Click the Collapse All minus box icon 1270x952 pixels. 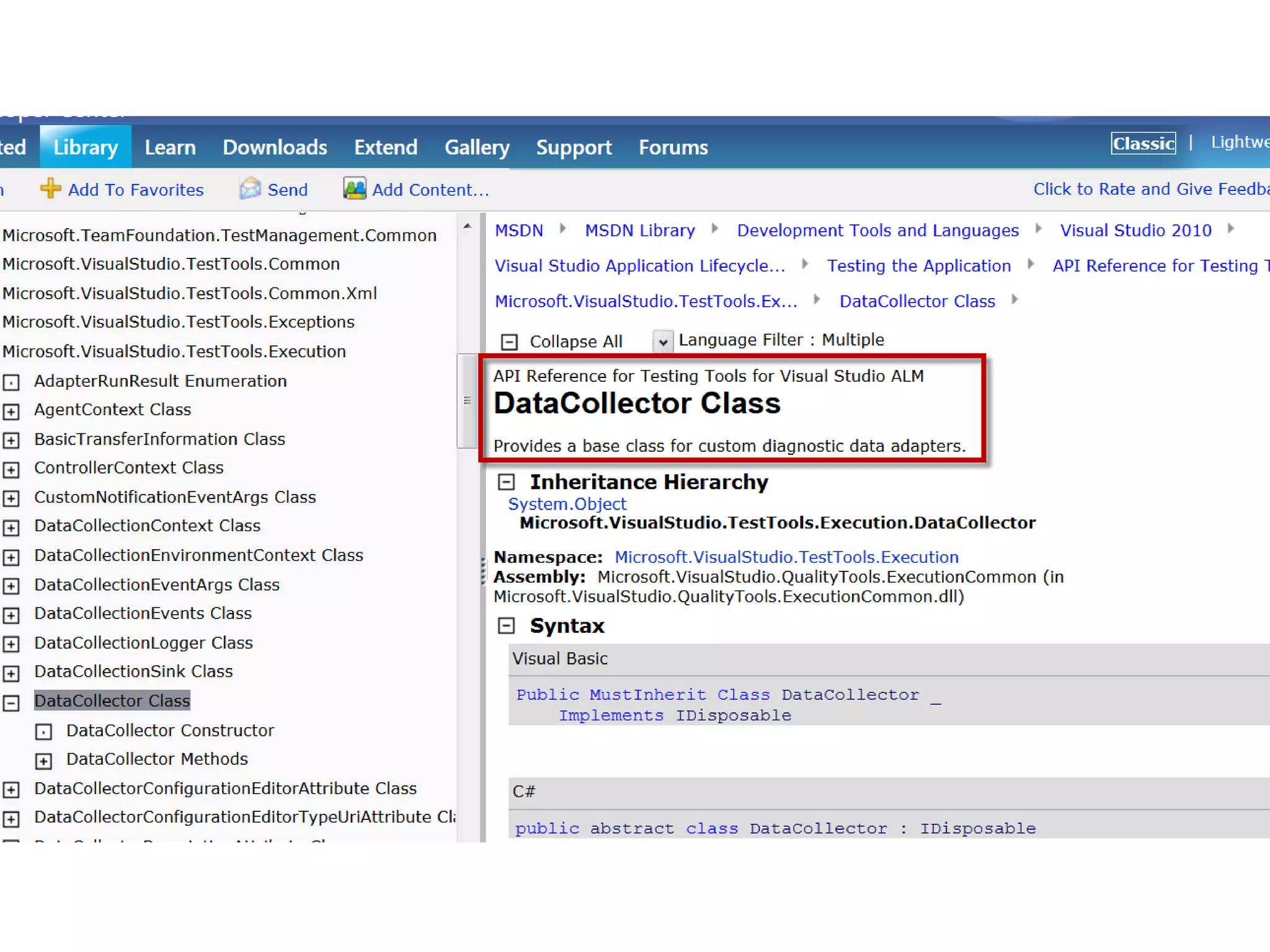(x=509, y=342)
